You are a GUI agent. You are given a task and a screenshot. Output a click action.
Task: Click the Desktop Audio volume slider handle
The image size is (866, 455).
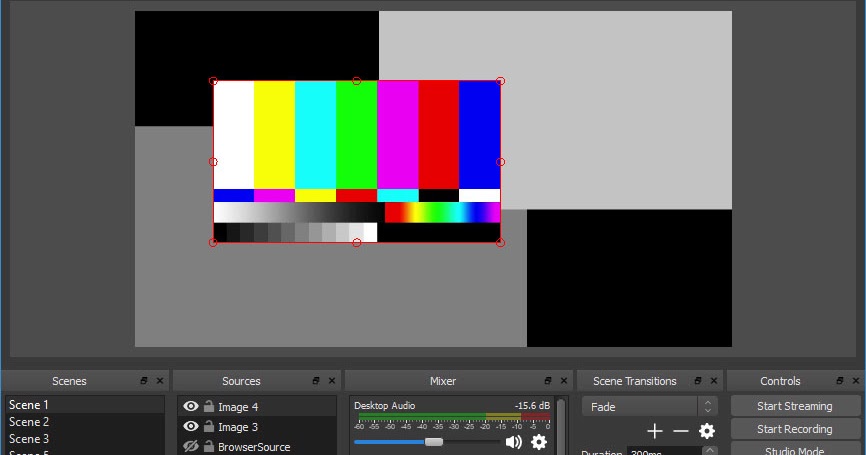(434, 442)
